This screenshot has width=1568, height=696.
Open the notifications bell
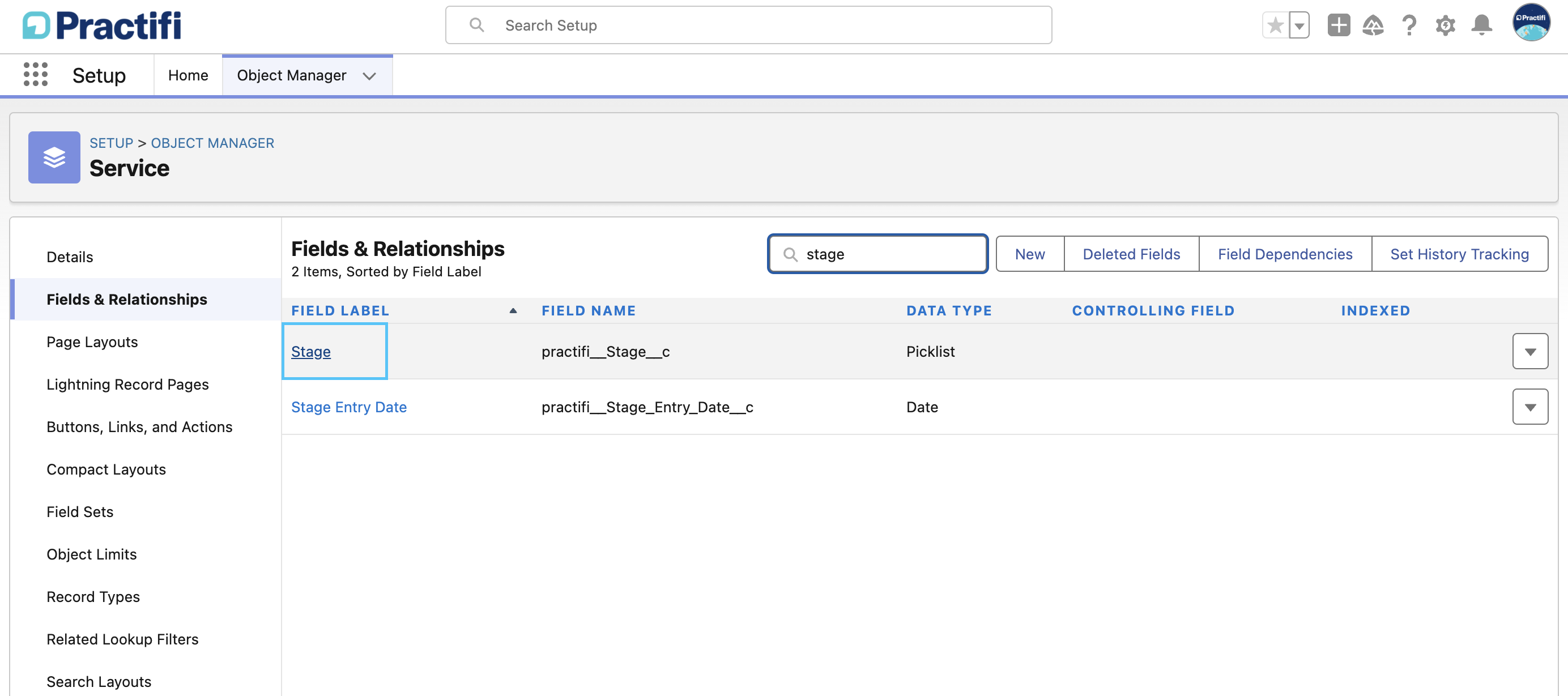1481,25
